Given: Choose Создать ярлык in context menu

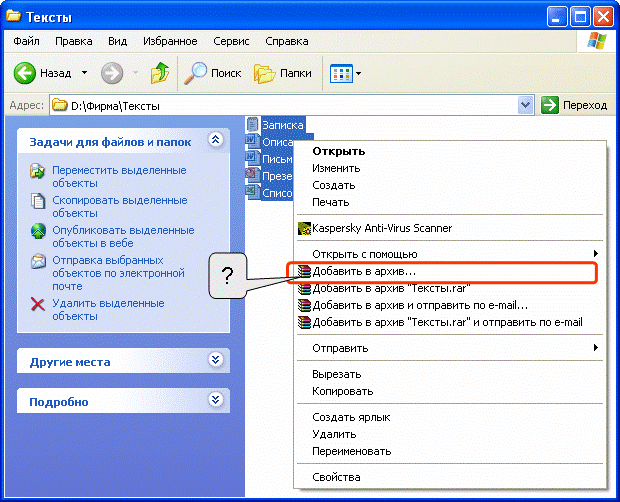Looking at the screenshot, I should click(351, 417).
